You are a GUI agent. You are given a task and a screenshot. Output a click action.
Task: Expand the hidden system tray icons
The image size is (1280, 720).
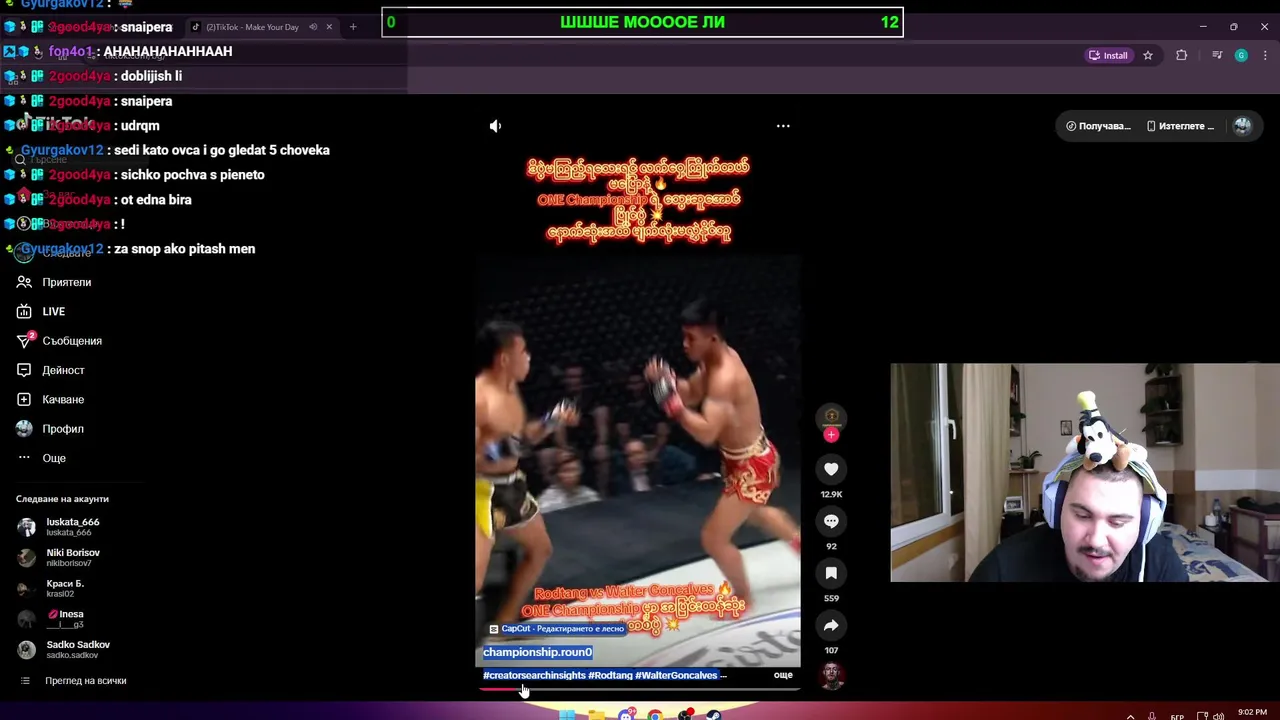(1131, 716)
